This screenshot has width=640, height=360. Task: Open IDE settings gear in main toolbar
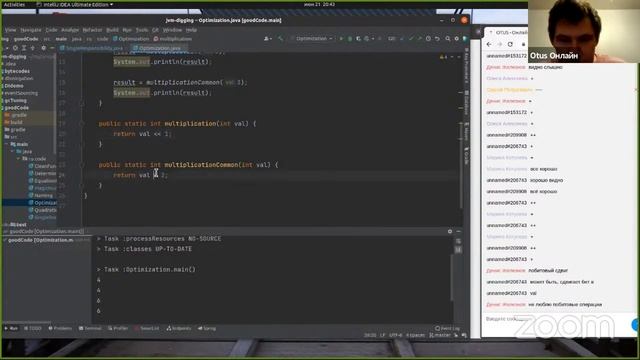(x=456, y=39)
